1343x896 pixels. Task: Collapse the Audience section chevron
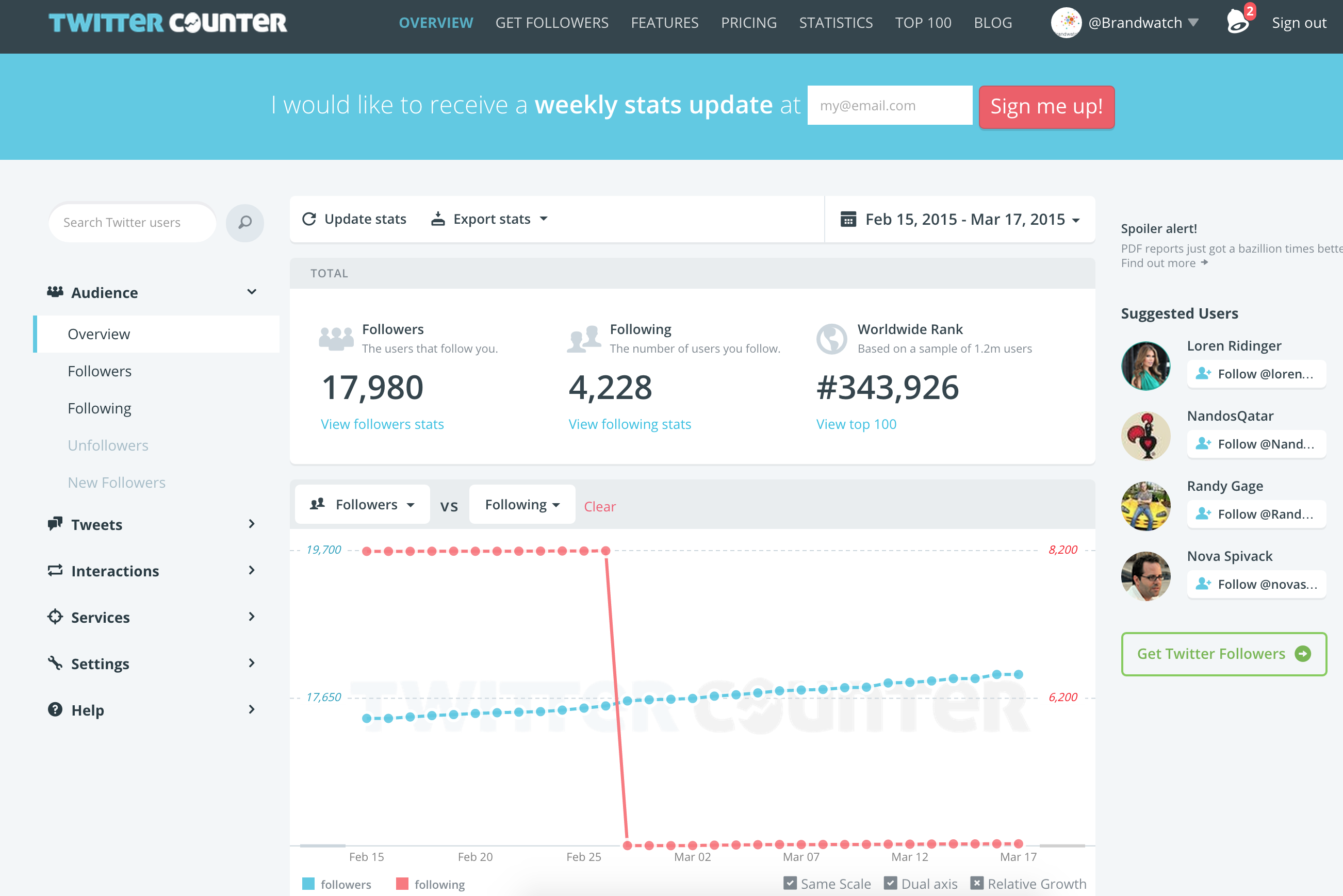252,292
